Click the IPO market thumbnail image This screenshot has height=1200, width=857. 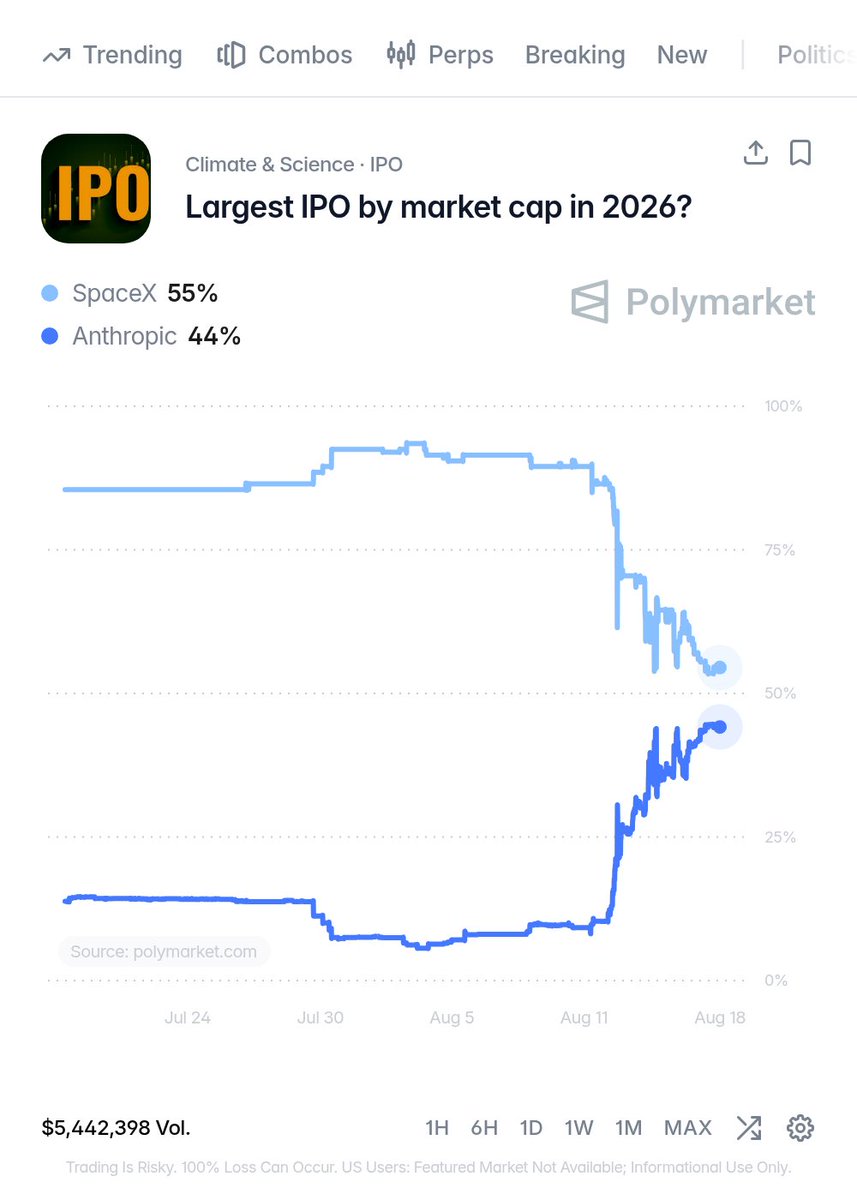(96, 188)
